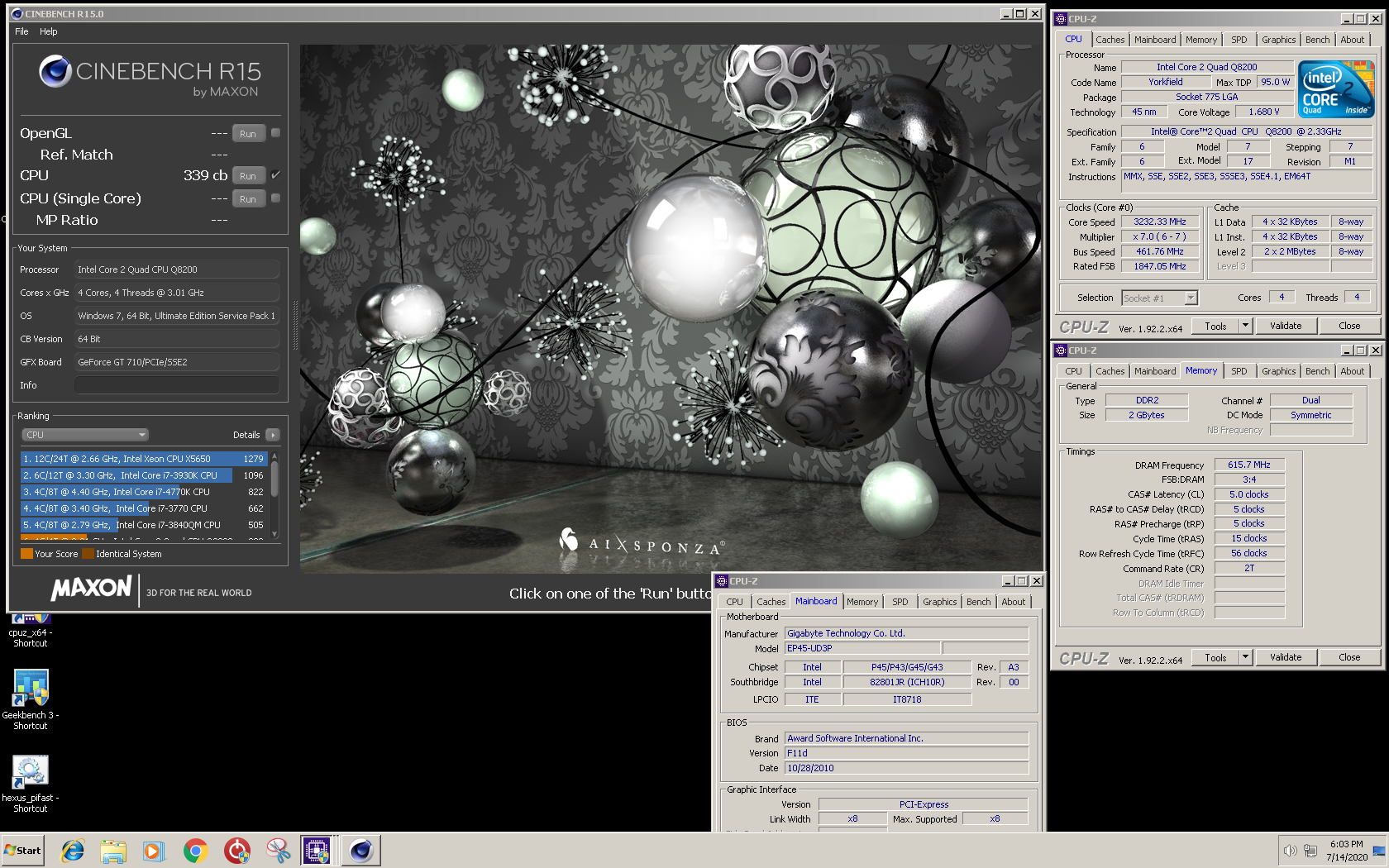Select ranking entry Core i7-4770K CPU
This screenshot has width=1389, height=868.
click(144, 492)
